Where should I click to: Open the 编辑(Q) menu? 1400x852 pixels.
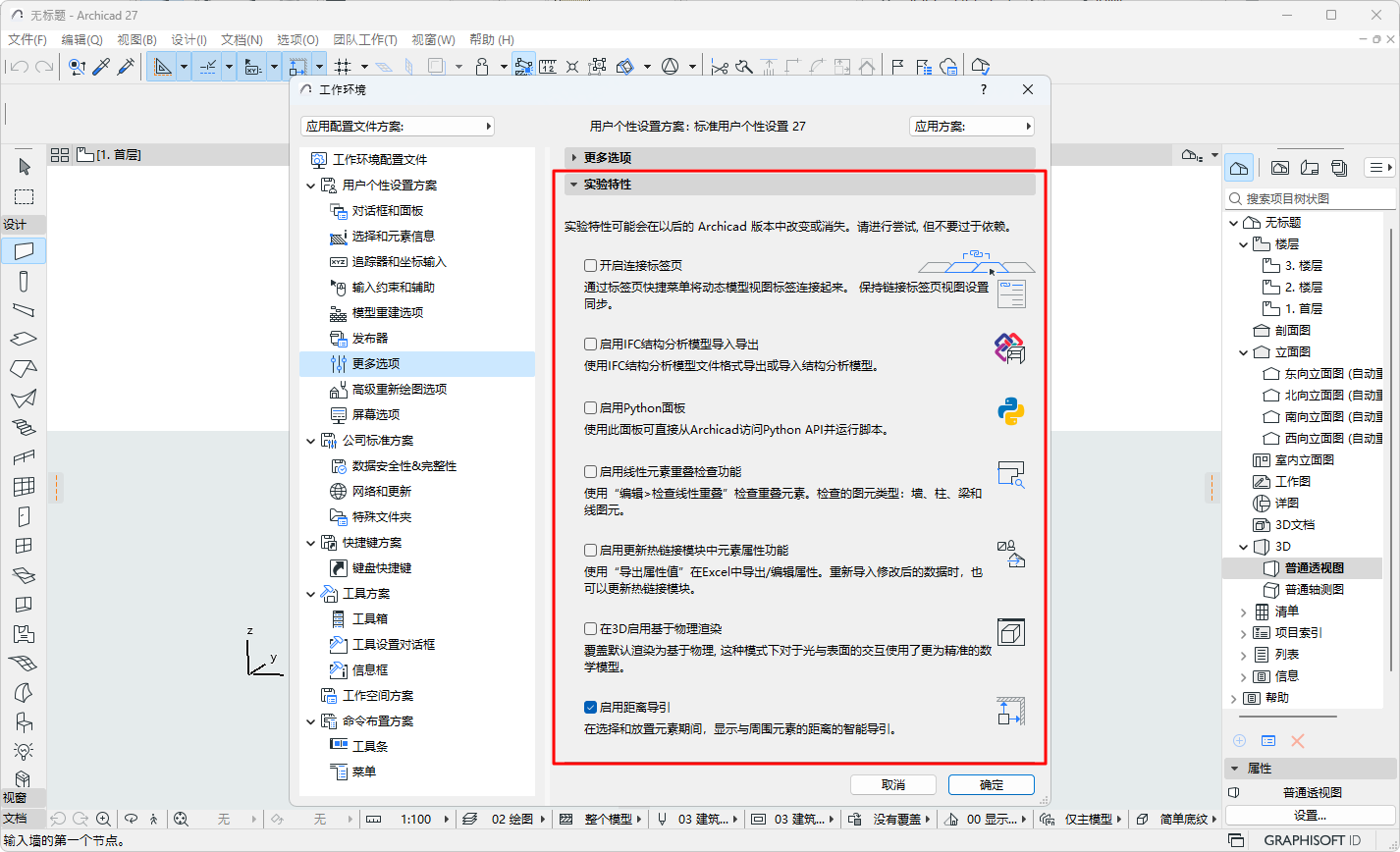pos(81,40)
